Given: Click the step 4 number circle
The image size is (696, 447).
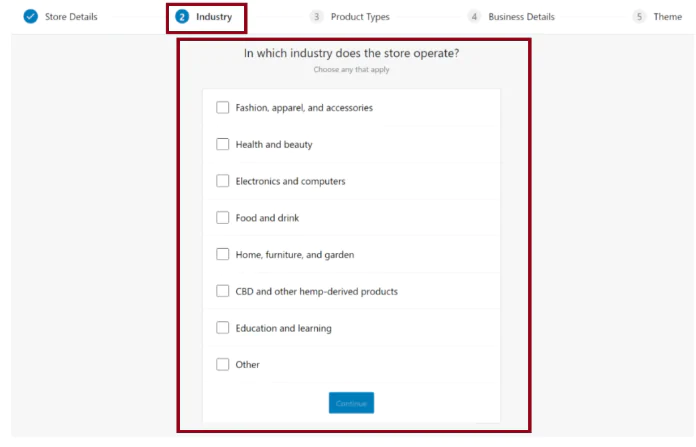Looking at the screenshot, I should point(474,17).
